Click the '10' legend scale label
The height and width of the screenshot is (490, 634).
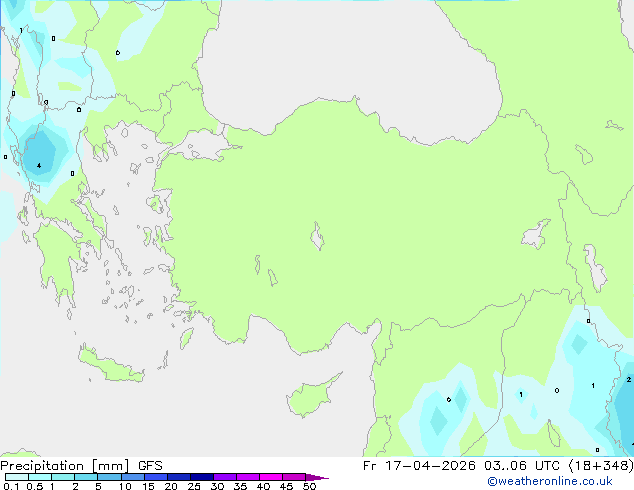pos(125,486)
